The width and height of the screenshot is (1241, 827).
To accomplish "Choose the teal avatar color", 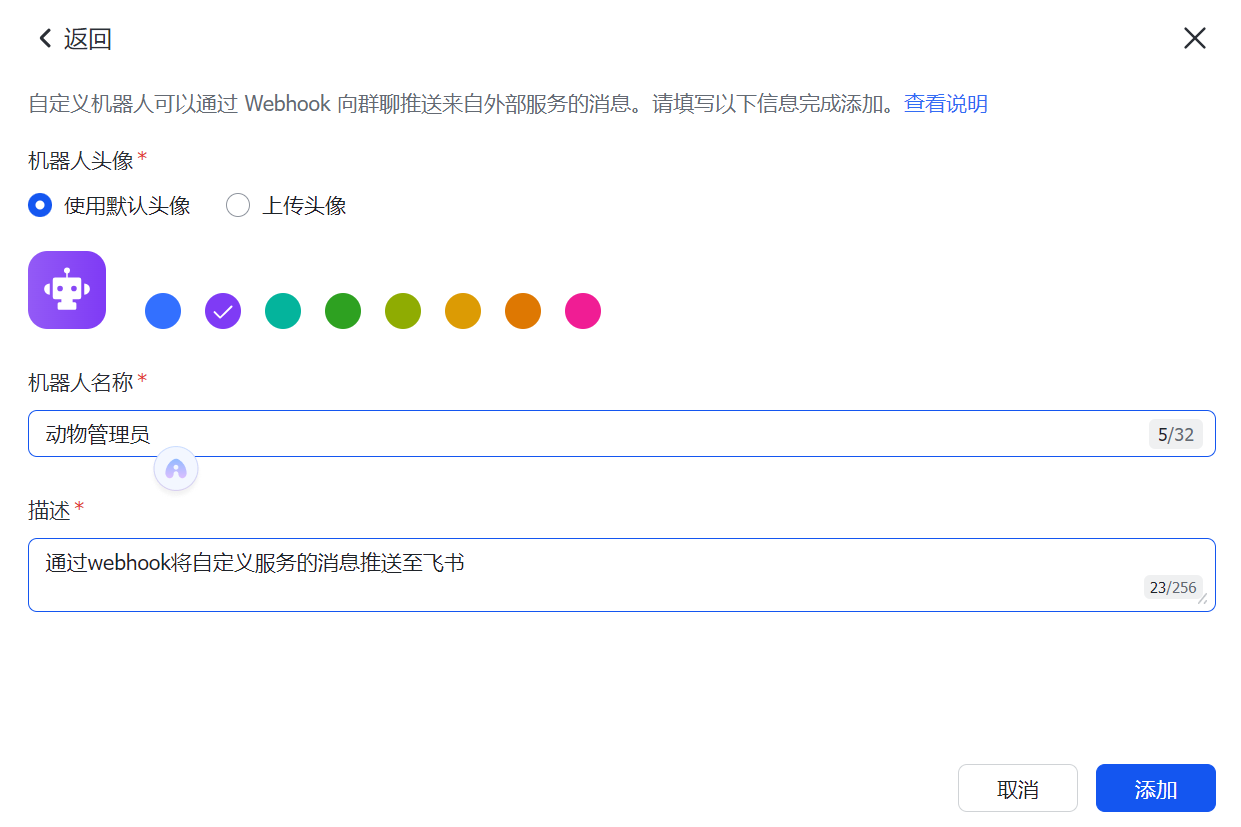I will 283,311.
